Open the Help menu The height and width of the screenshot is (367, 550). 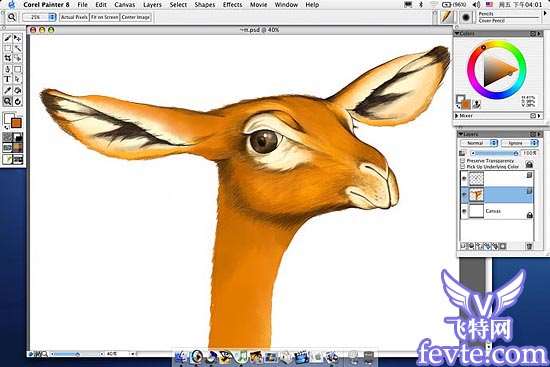point(312,5)
